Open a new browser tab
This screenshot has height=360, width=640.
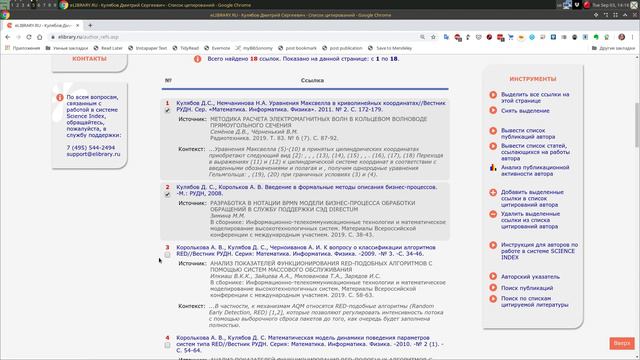(x=90, y=25)
